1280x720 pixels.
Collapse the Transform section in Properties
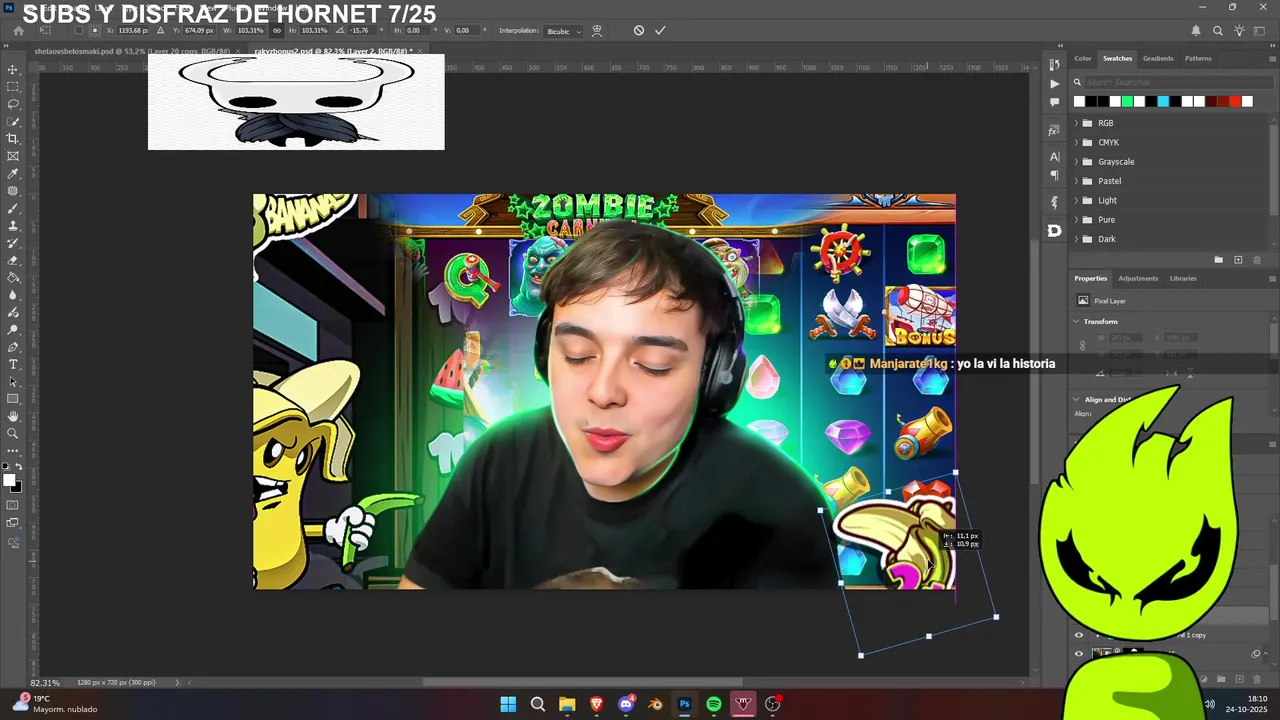(x=1076, y=321)
